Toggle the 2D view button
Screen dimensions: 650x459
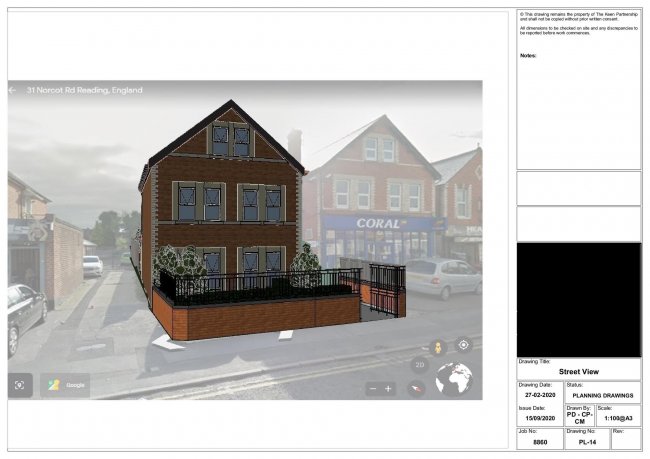(x=420, y=366)
